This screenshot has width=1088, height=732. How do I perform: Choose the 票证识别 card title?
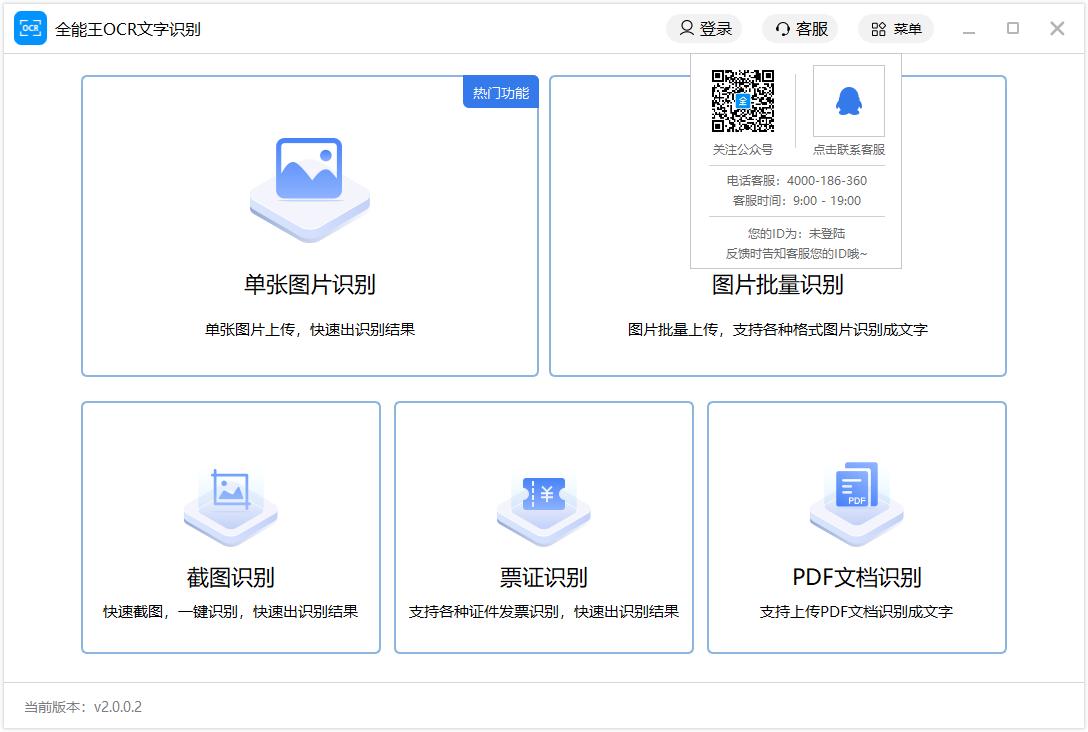point(543,578)
